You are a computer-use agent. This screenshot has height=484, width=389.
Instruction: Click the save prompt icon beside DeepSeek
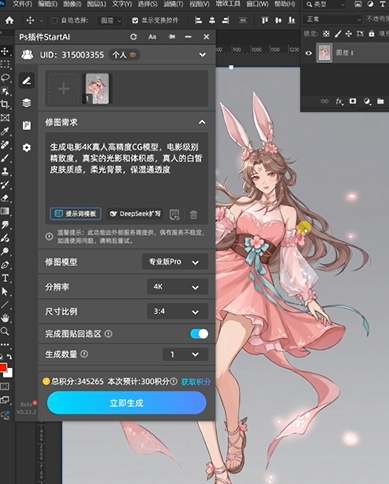click(174, 215)
